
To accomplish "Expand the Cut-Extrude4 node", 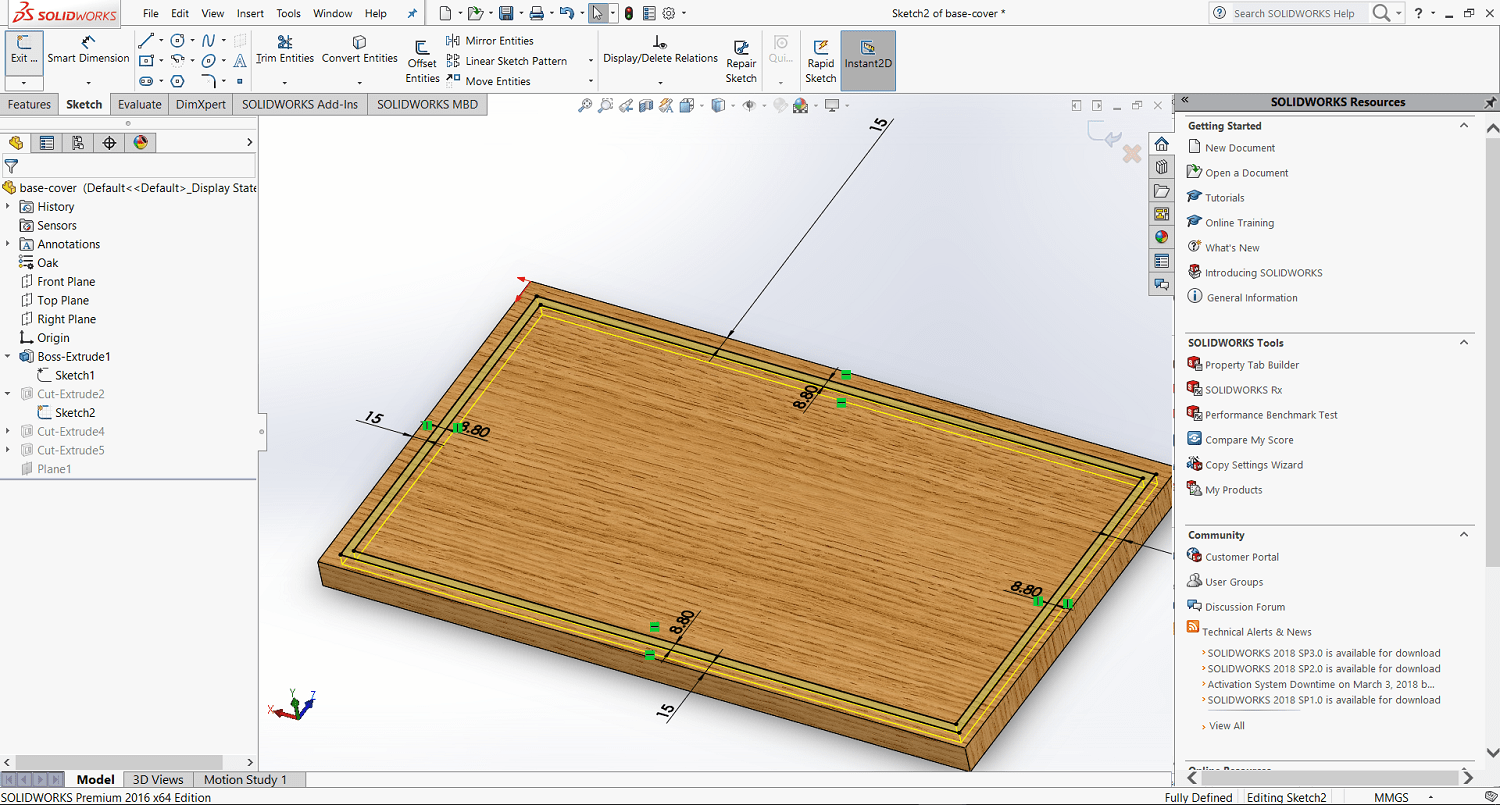I will tap(8, 431).
